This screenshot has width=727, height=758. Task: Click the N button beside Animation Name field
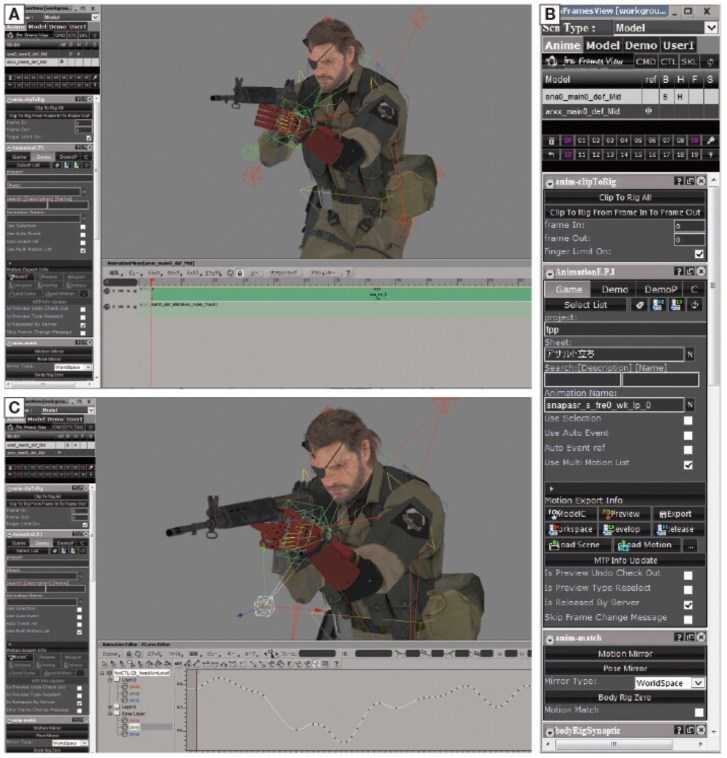tap(690, 405)
